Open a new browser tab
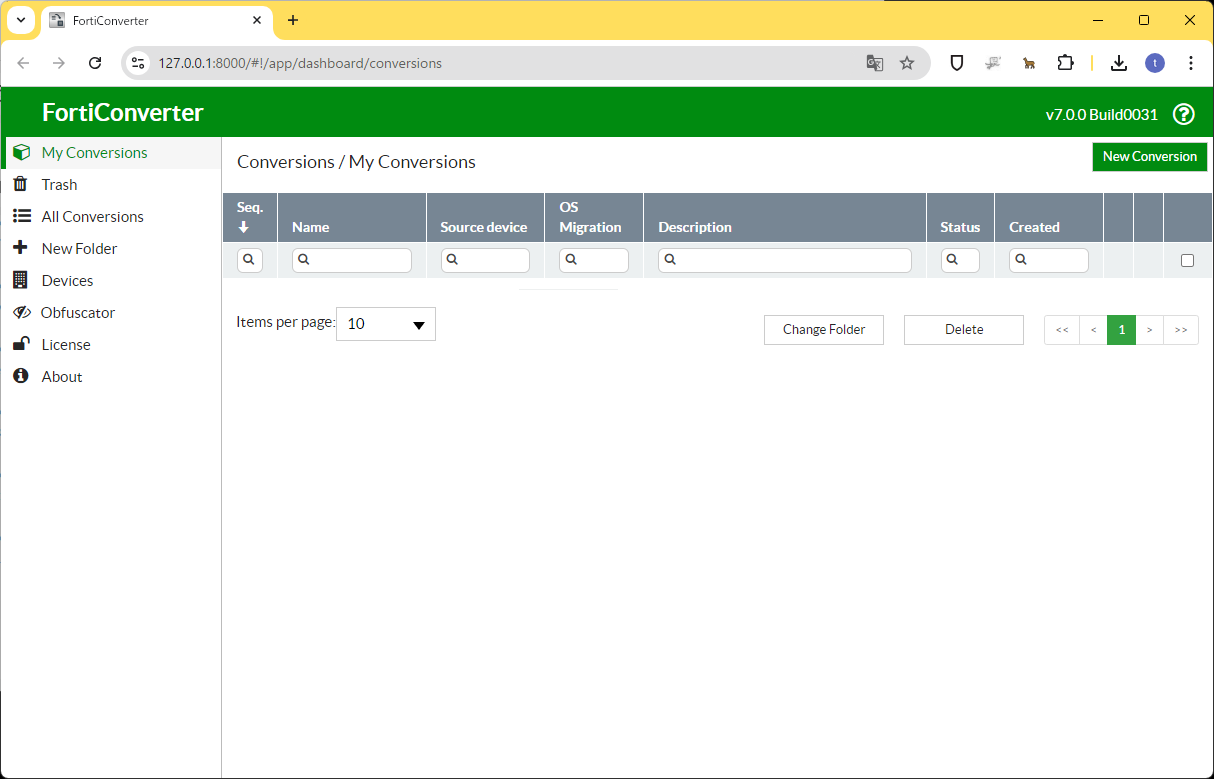 [293, 20]
